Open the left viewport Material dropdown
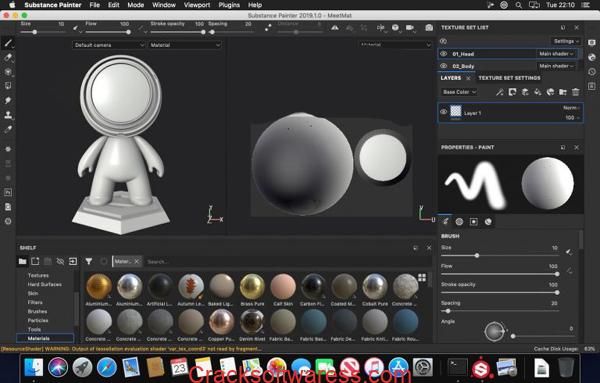The width and height of the screenshot is (600, 383). 185,45
